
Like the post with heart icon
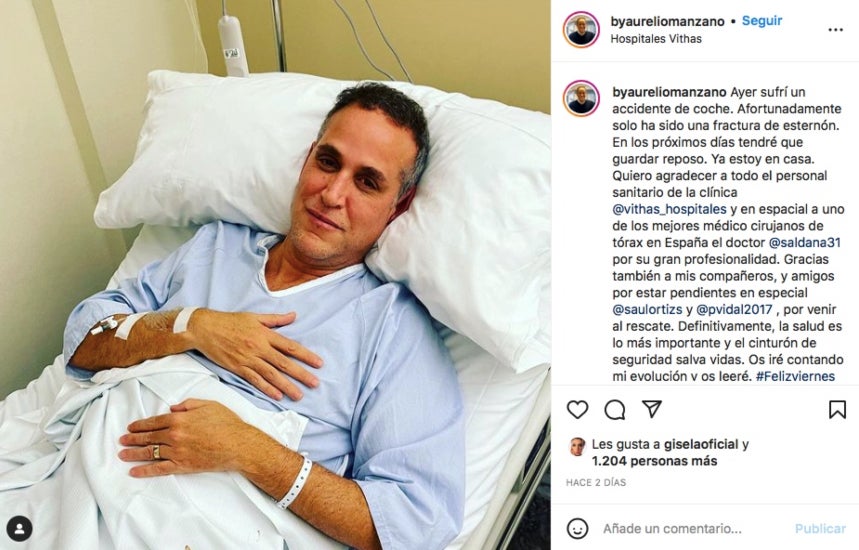pos(577,410)
